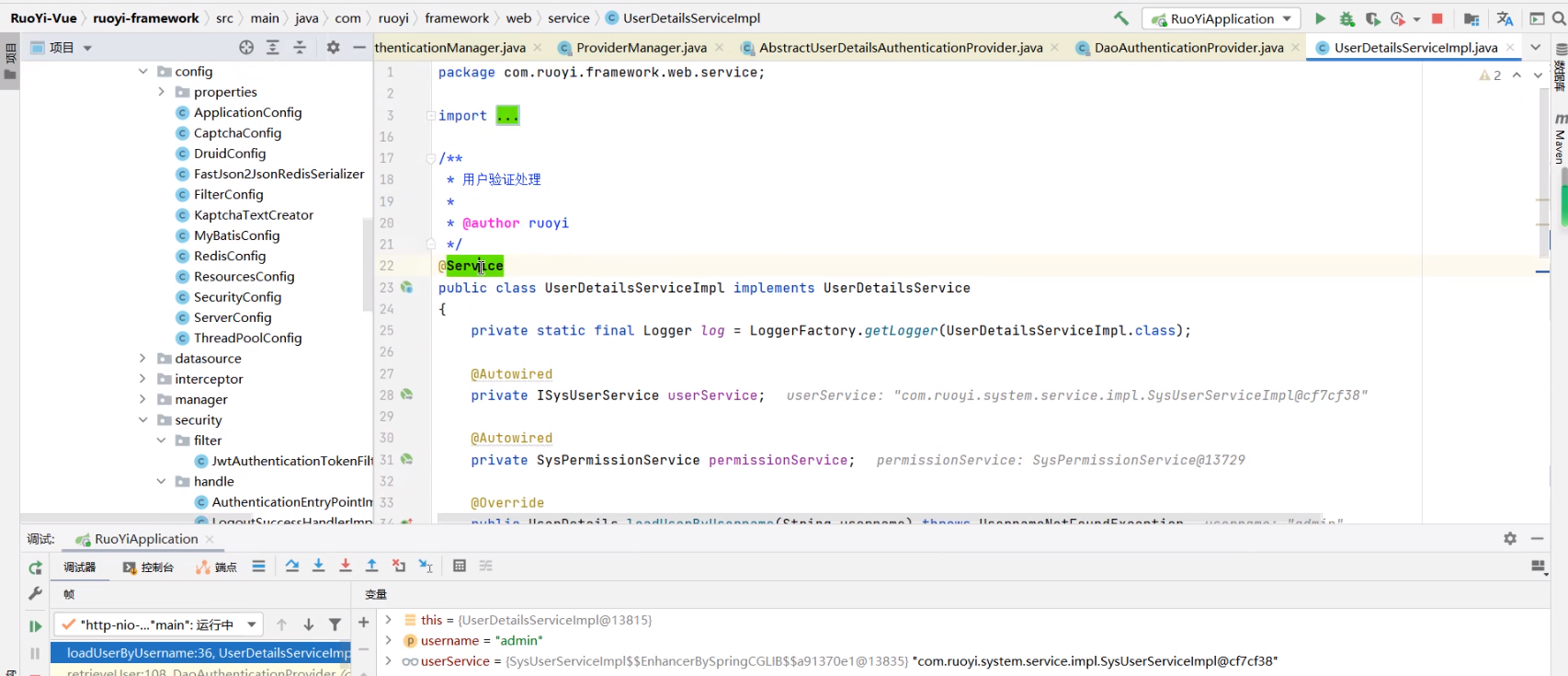
Task: Collapse the config folder
Action: 143,71
